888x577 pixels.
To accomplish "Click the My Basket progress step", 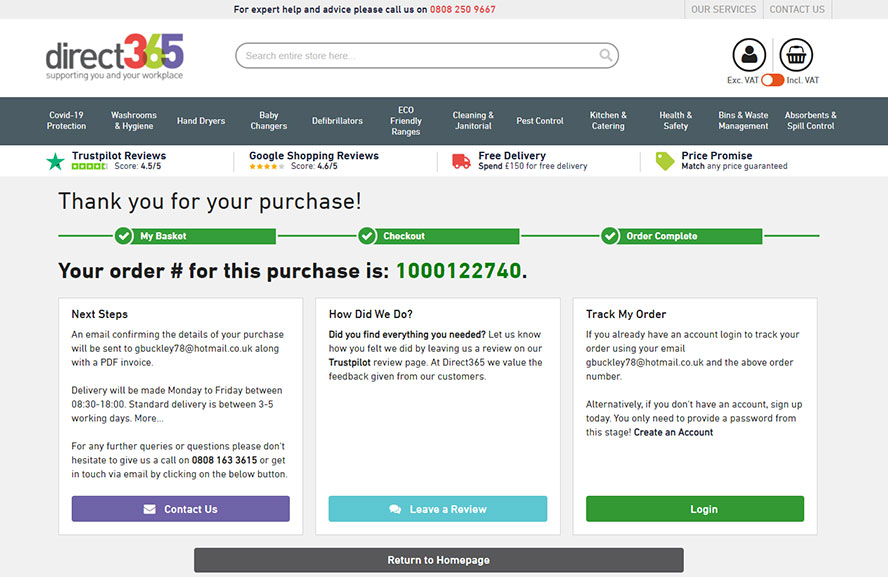I will tap(163, 236).
